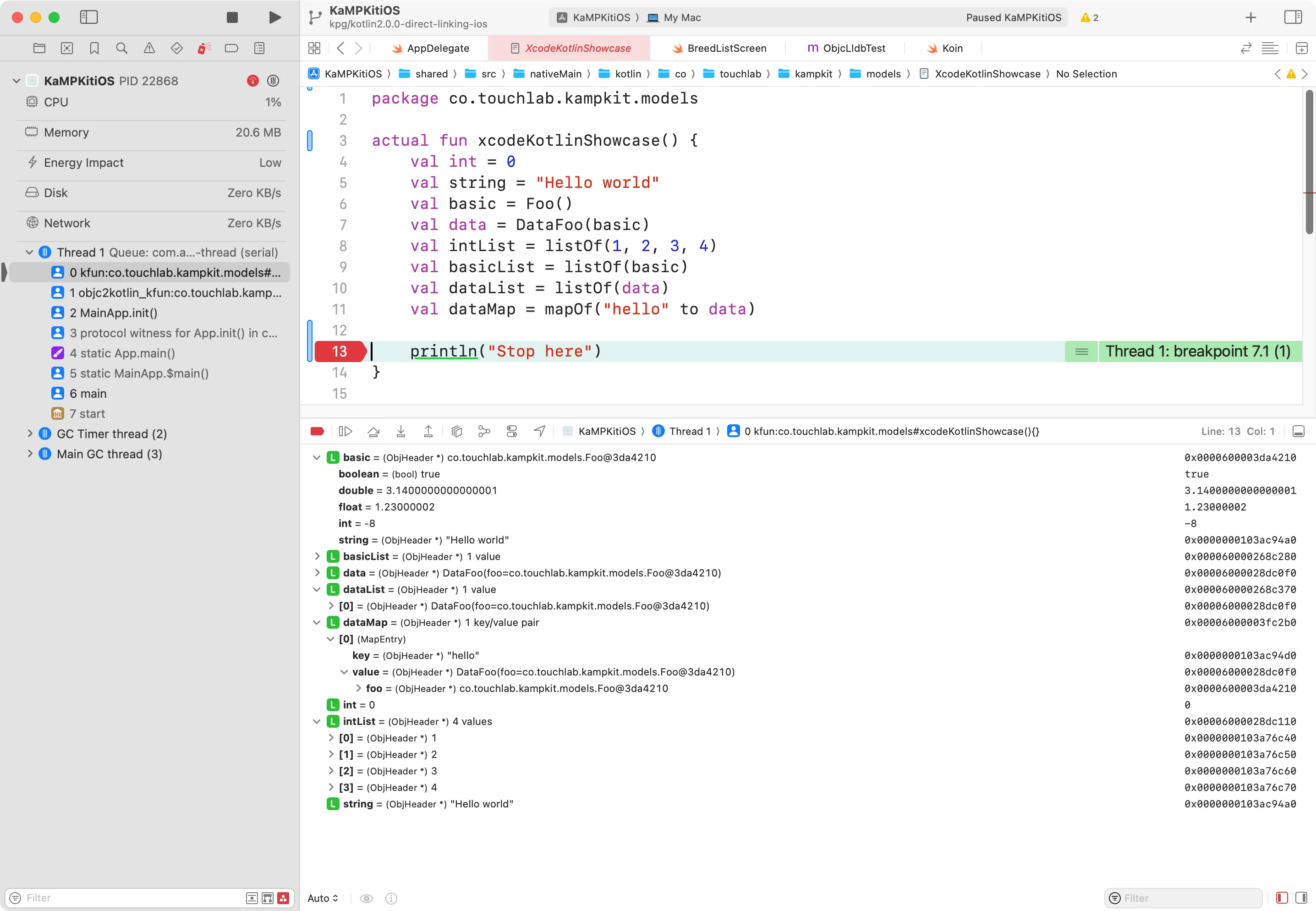Switch to the ObjcLldbTest tab

click(x=846, y=48)
